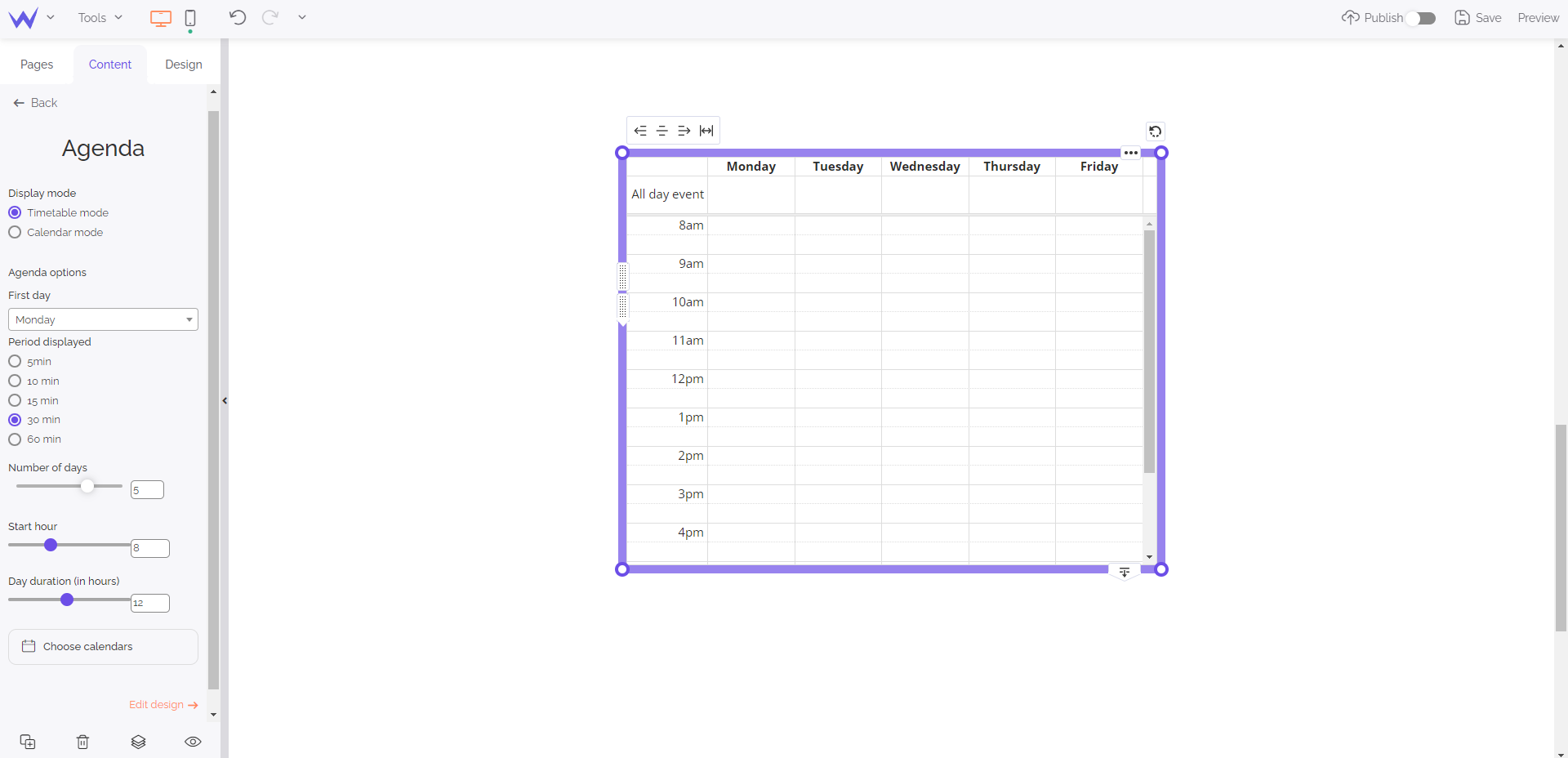This screenshot has height=758, width=1568.
Task: Click the agenda's vertical scrollbar
Action: pyautogui.click(x=1149, y=351)
